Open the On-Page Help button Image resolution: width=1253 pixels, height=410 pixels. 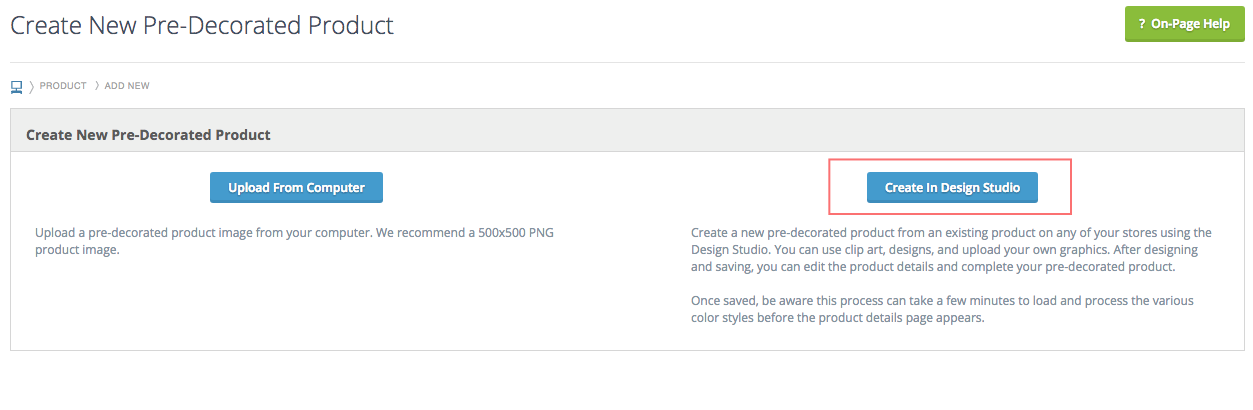point(1184,24)
